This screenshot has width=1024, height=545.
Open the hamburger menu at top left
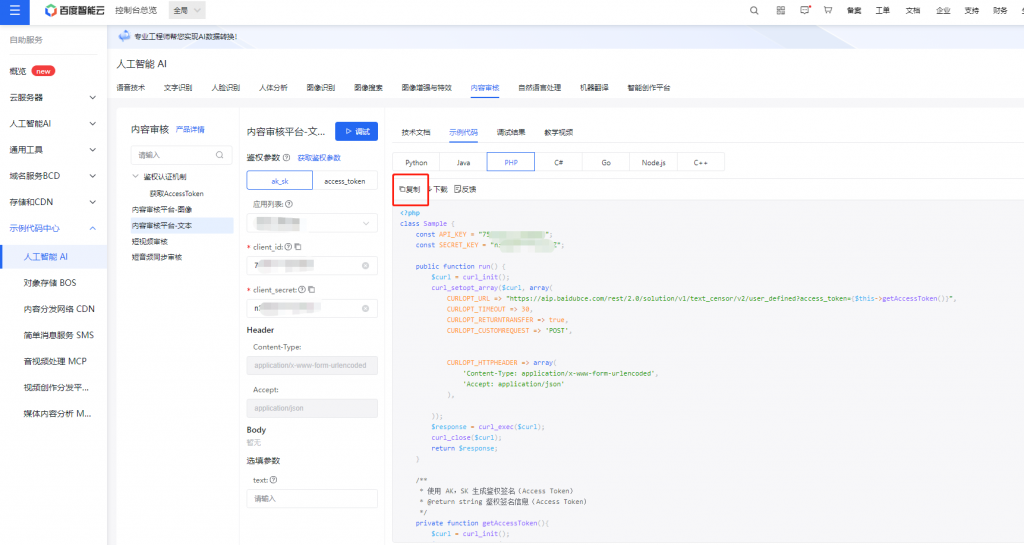(14, 10)
